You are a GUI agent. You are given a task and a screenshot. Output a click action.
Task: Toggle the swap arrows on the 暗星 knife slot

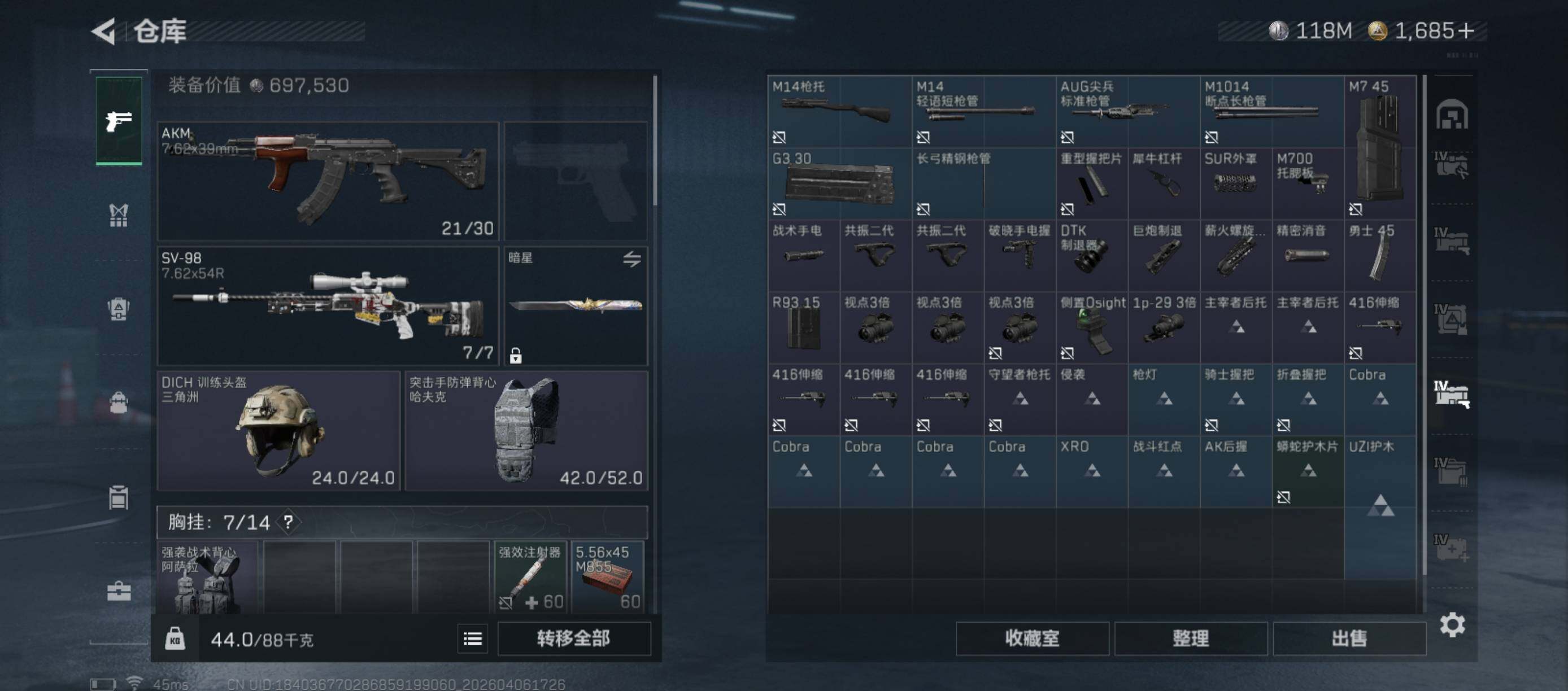[632, 259]
